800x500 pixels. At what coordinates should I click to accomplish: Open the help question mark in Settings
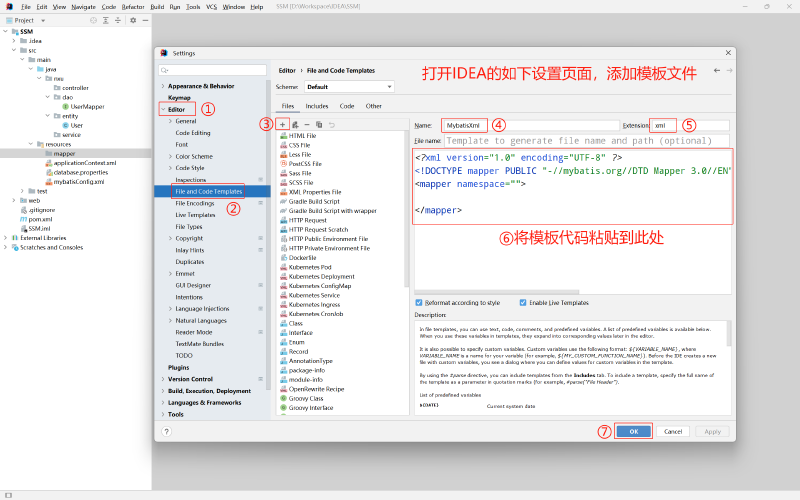click(x=166, y=432)
